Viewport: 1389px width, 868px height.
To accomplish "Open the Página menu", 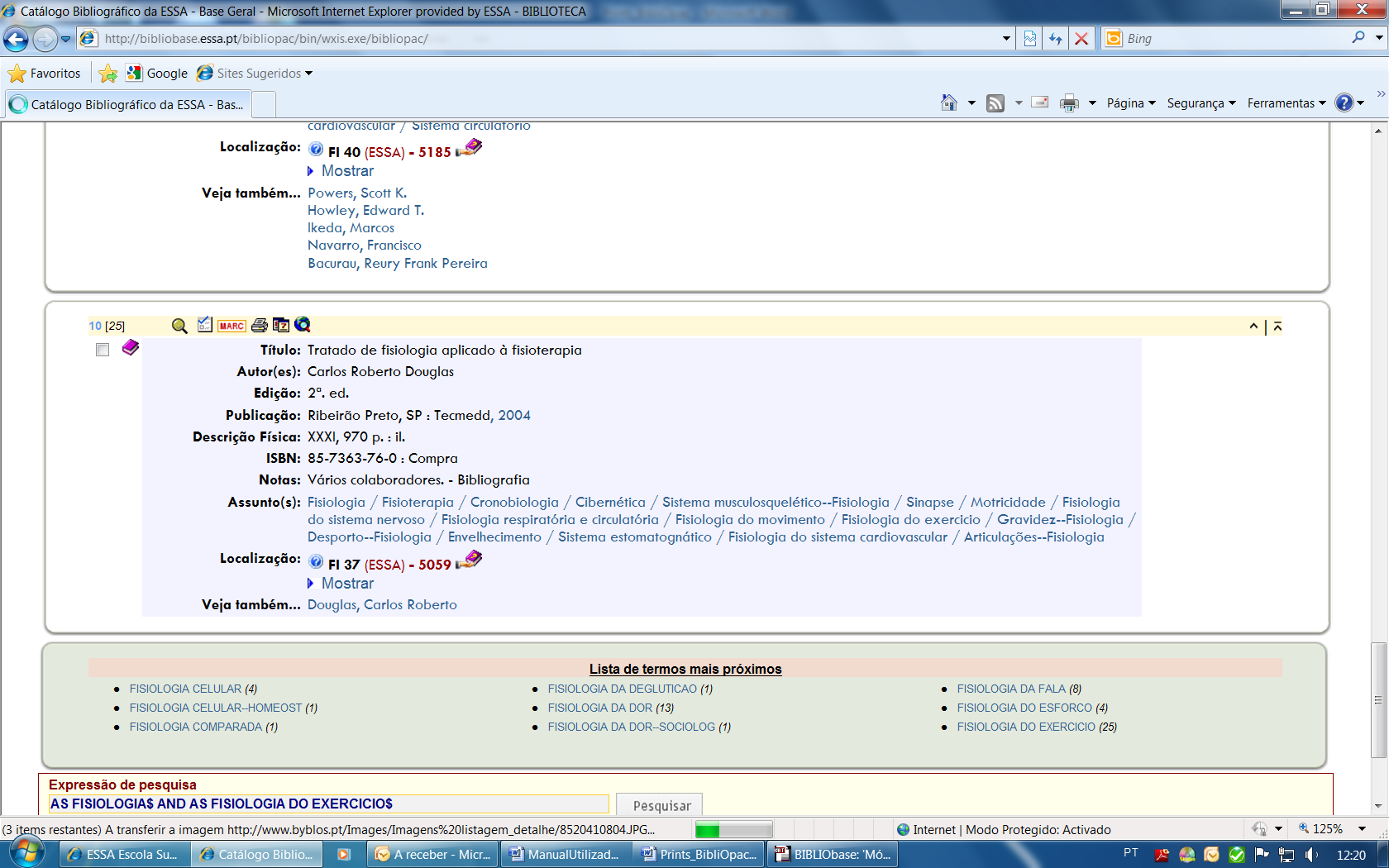I will click(x=1131, y=103).
